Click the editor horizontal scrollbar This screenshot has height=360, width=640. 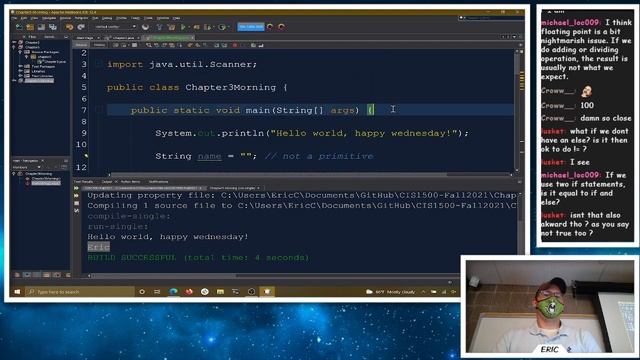click(x=277, y=174)
